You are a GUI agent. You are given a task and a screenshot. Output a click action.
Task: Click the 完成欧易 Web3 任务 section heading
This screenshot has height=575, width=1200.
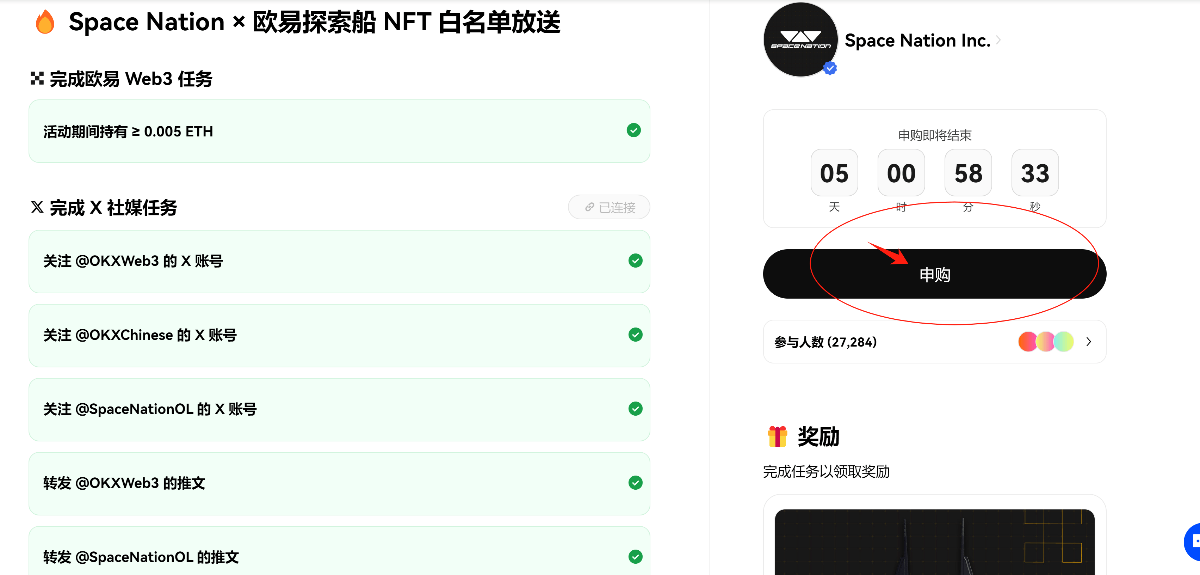pos(131,78)
